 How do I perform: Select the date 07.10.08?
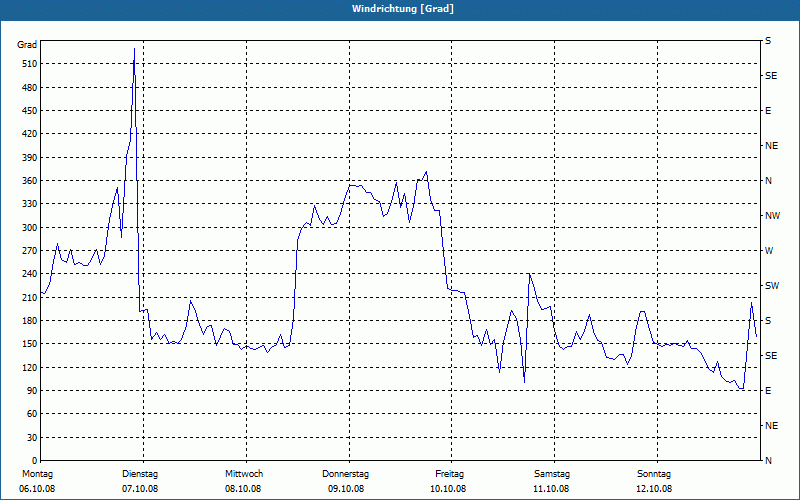[x=140, y=489]
